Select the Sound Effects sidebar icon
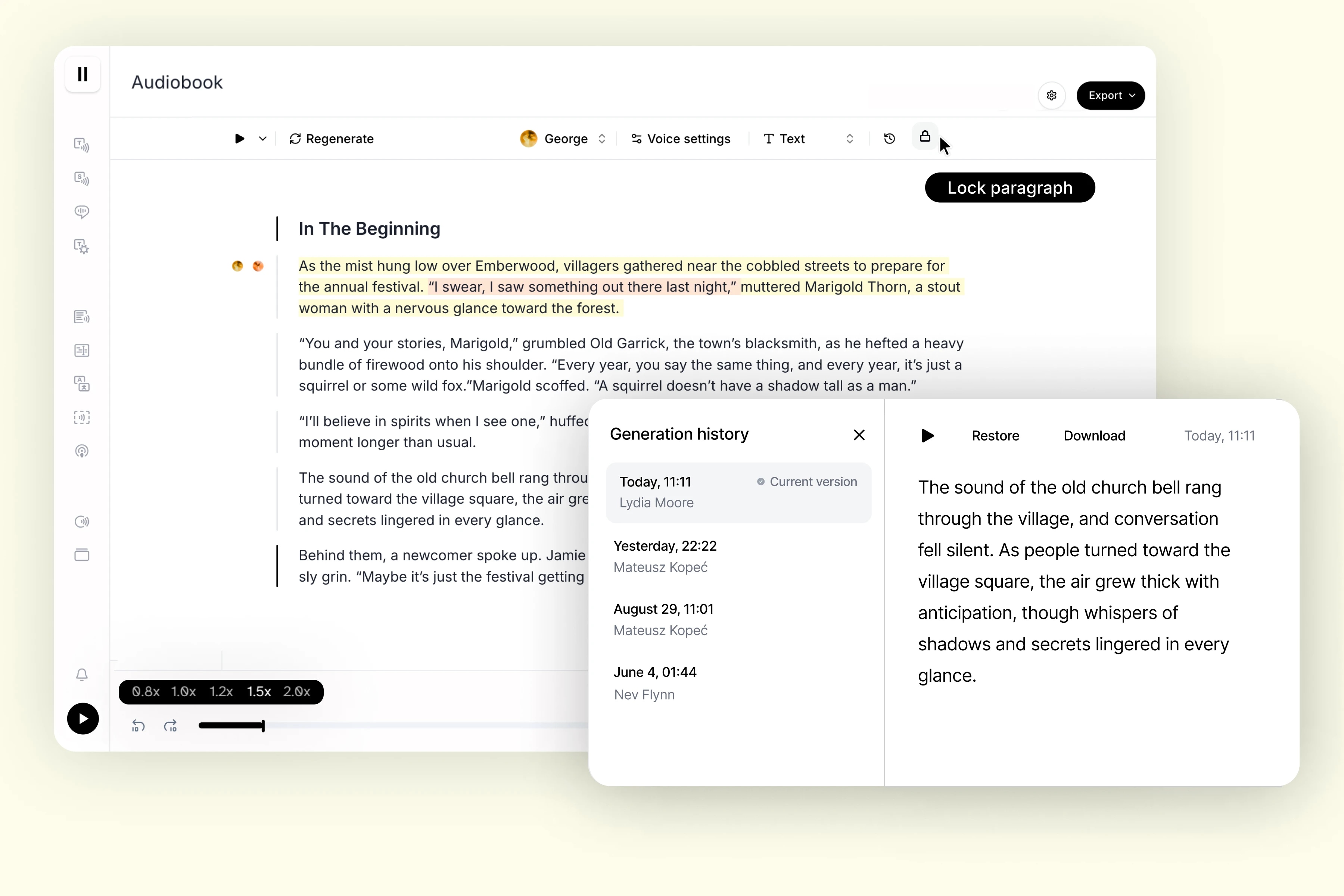The image size is (1344, 896). [x=82, y=179]
